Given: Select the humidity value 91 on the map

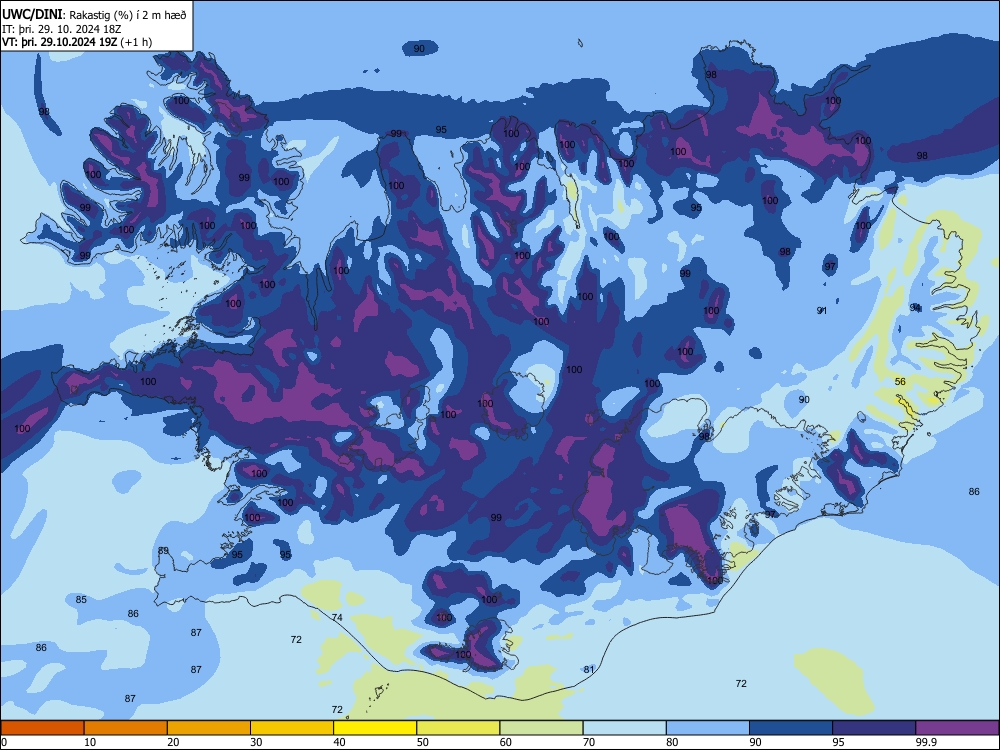Looking at the screenshot, I should 822,311.
